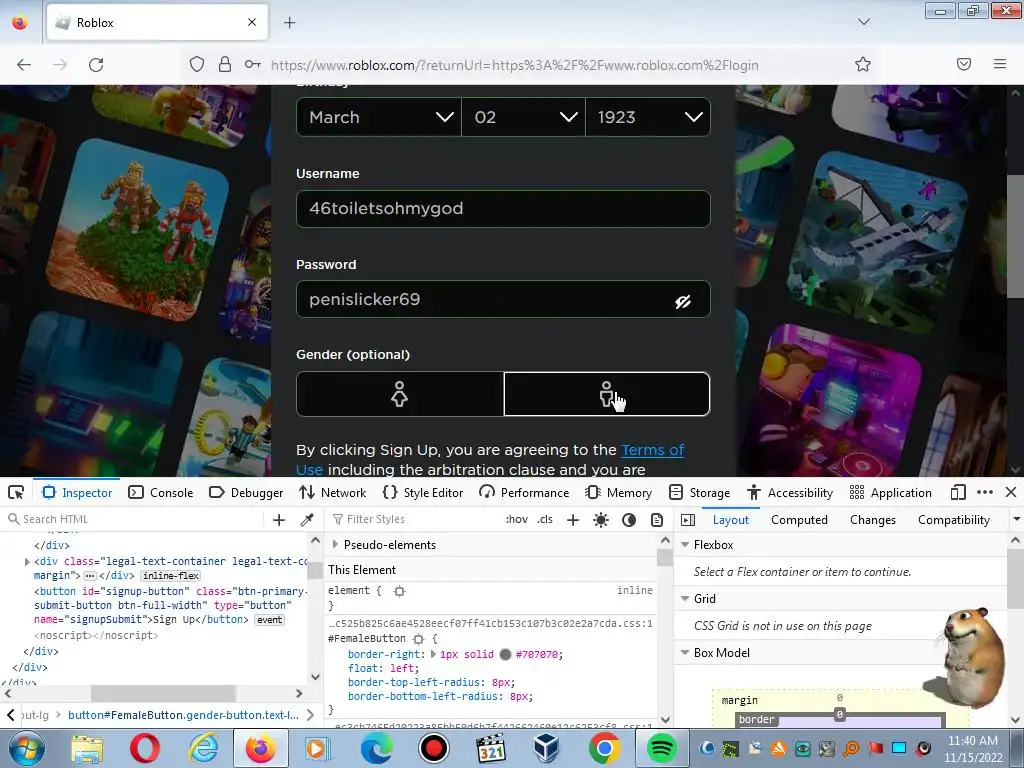Toggle the .cls classes panel
The height and width of the screenshot is (768, 1024).
[545, 519]
